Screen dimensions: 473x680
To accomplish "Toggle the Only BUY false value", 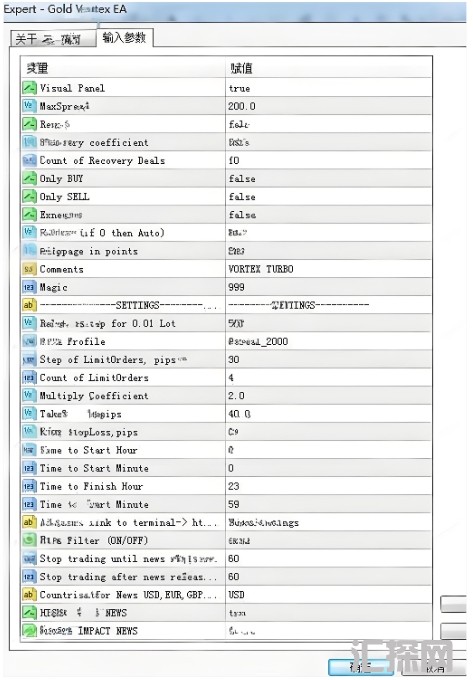I will [328, 179].
